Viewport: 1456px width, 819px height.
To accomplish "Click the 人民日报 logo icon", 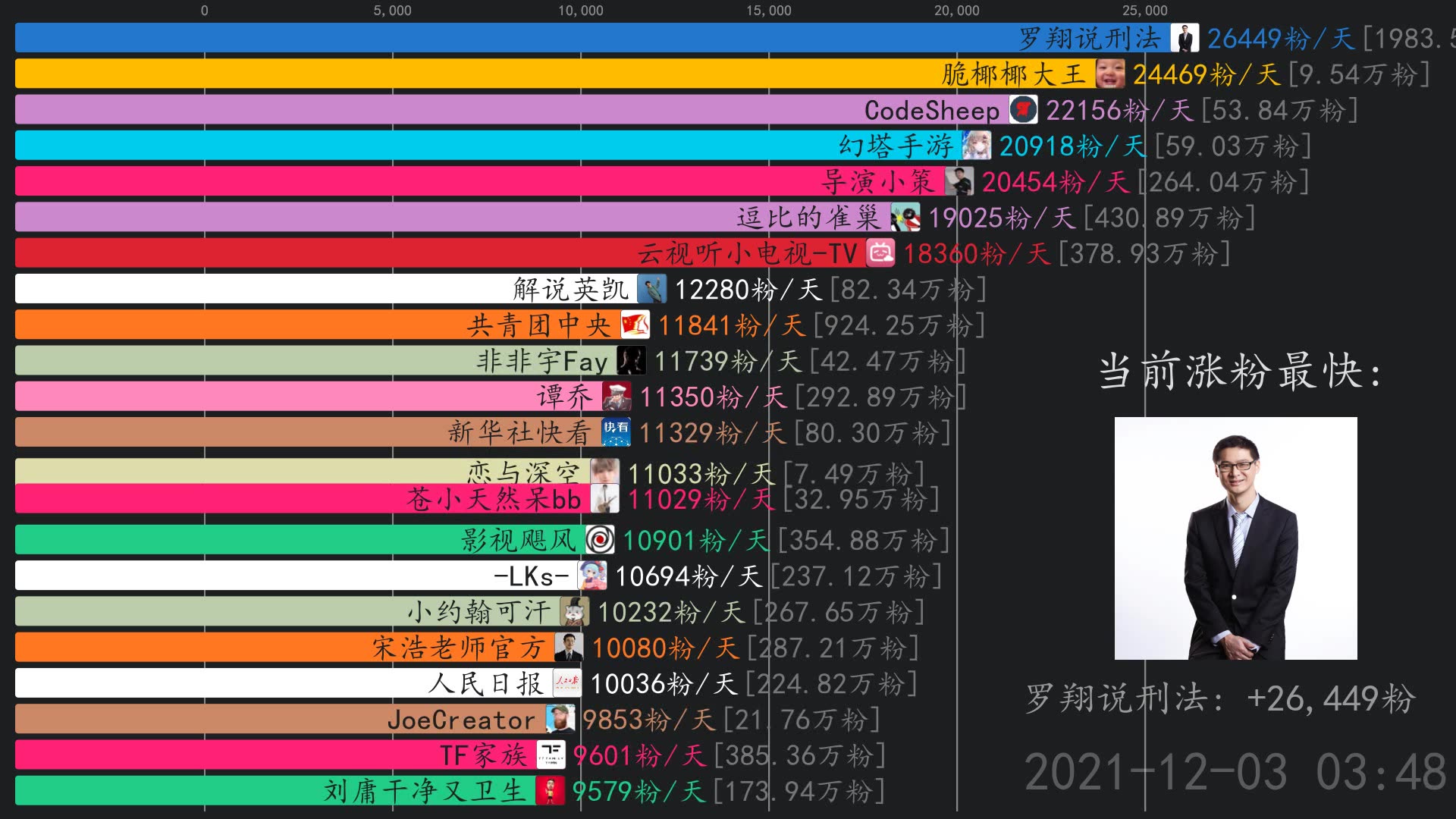I will [567, 683].
